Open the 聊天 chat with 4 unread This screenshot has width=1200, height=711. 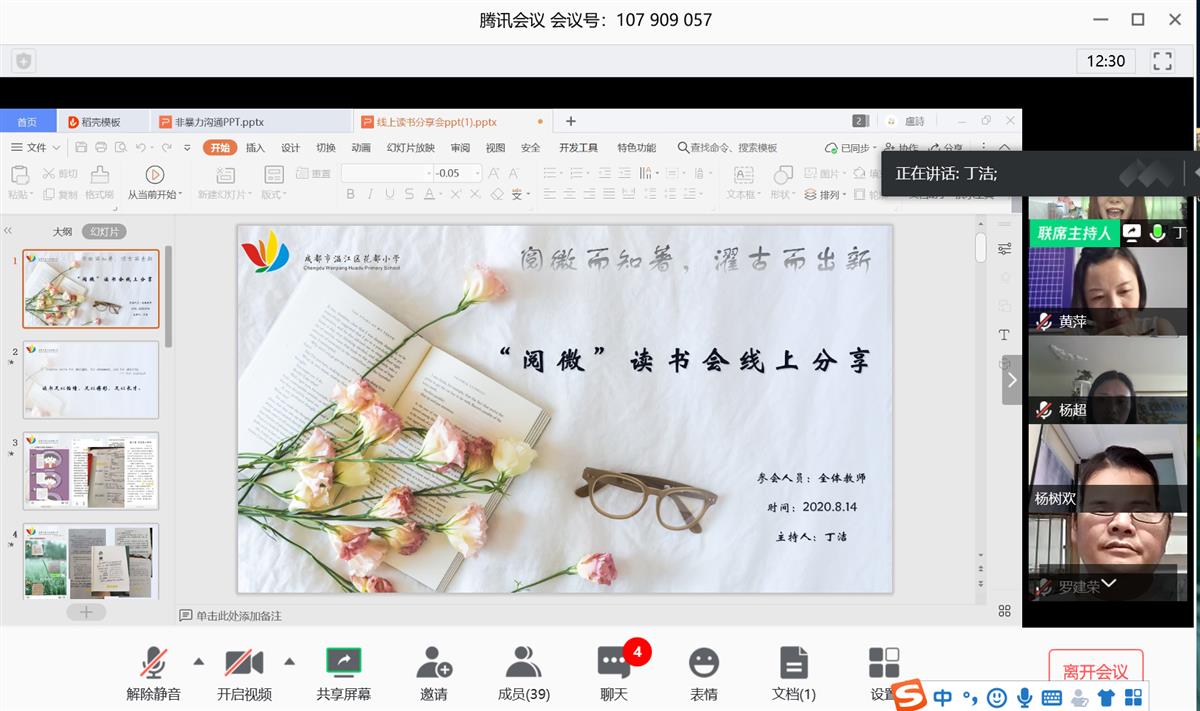click(614, 663)
